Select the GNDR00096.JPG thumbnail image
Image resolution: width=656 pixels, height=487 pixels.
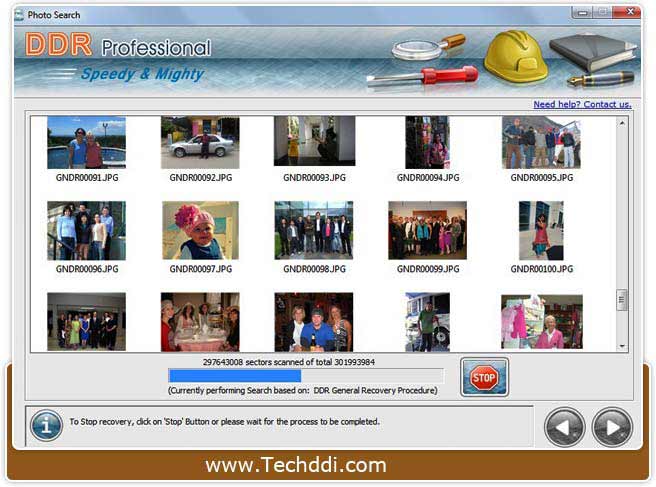(x=87, y=231)
